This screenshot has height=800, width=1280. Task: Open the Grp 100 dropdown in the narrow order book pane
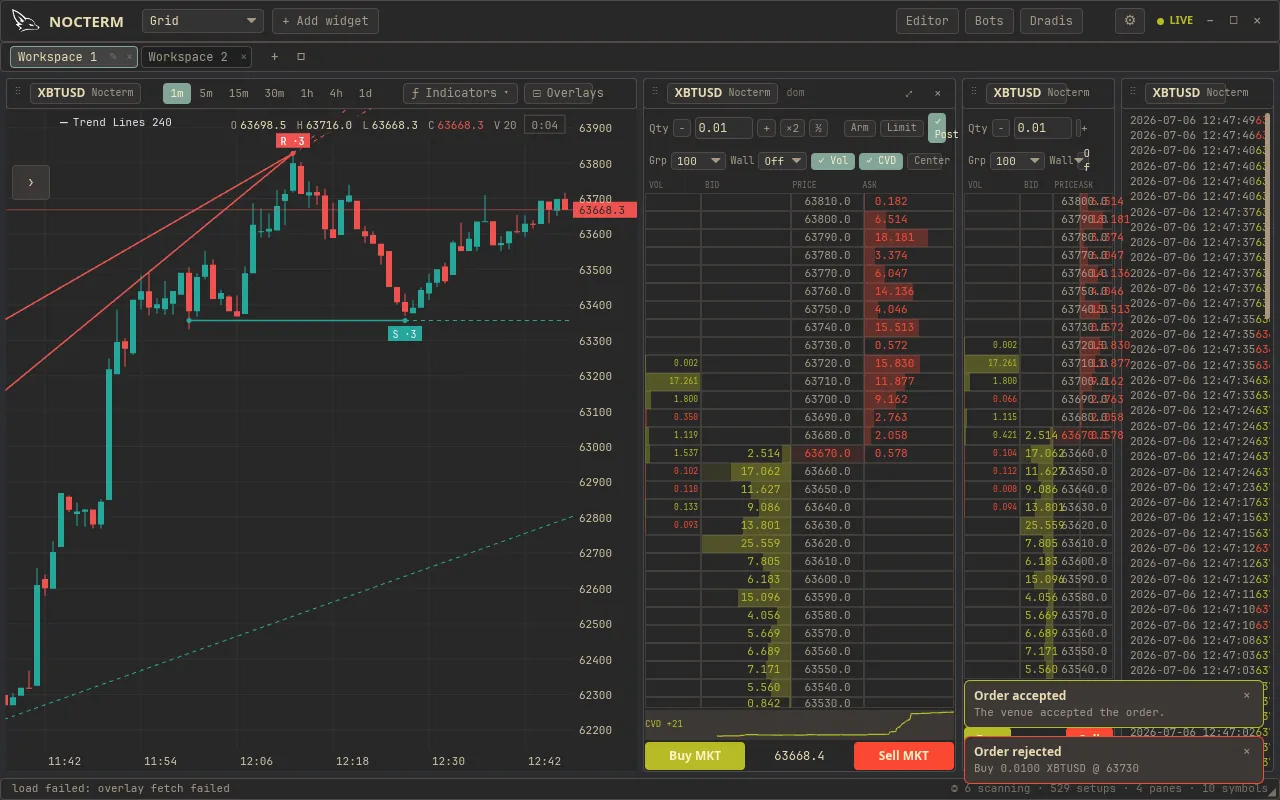1018,160
